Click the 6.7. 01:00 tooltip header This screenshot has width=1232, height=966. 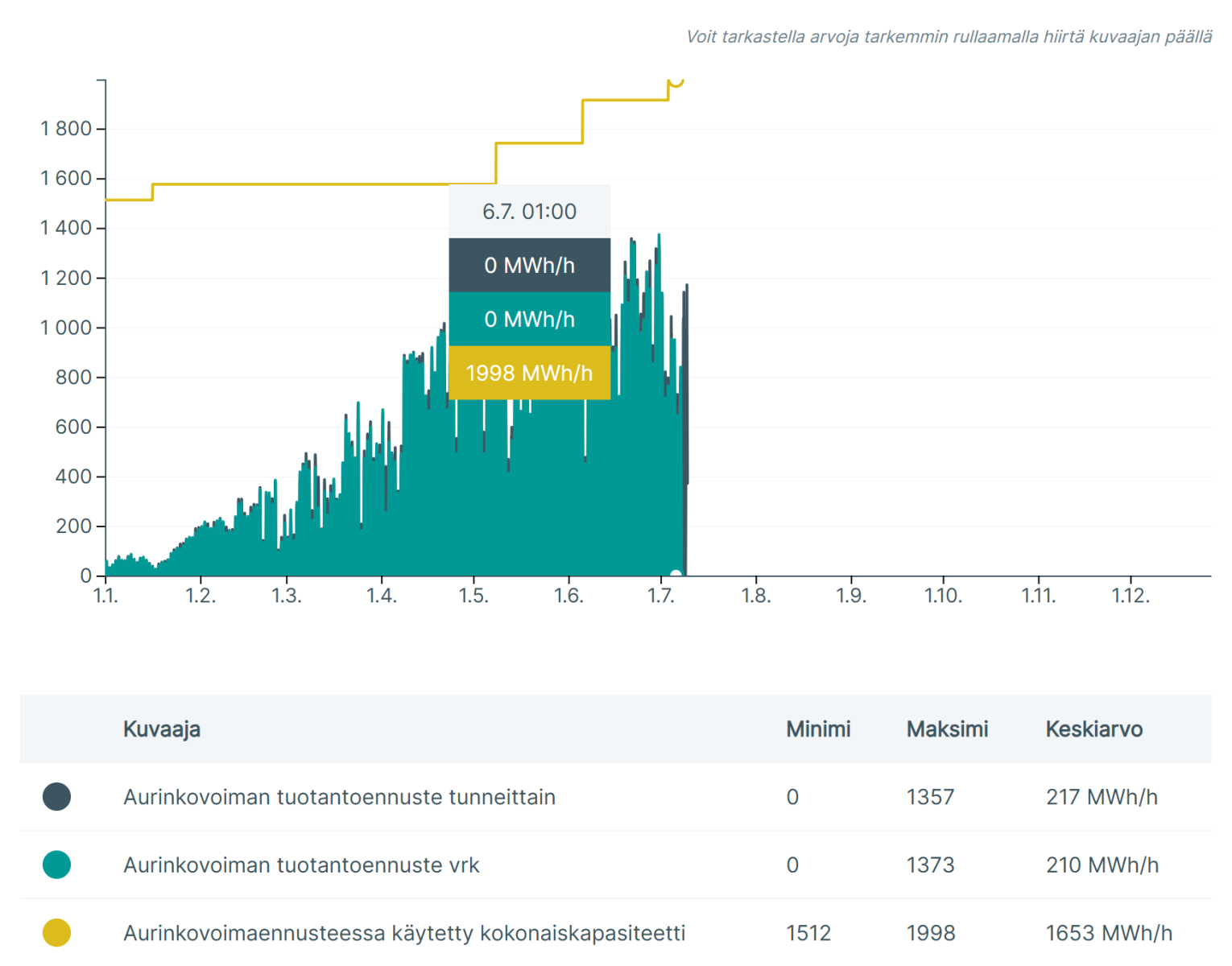[529, 211]
